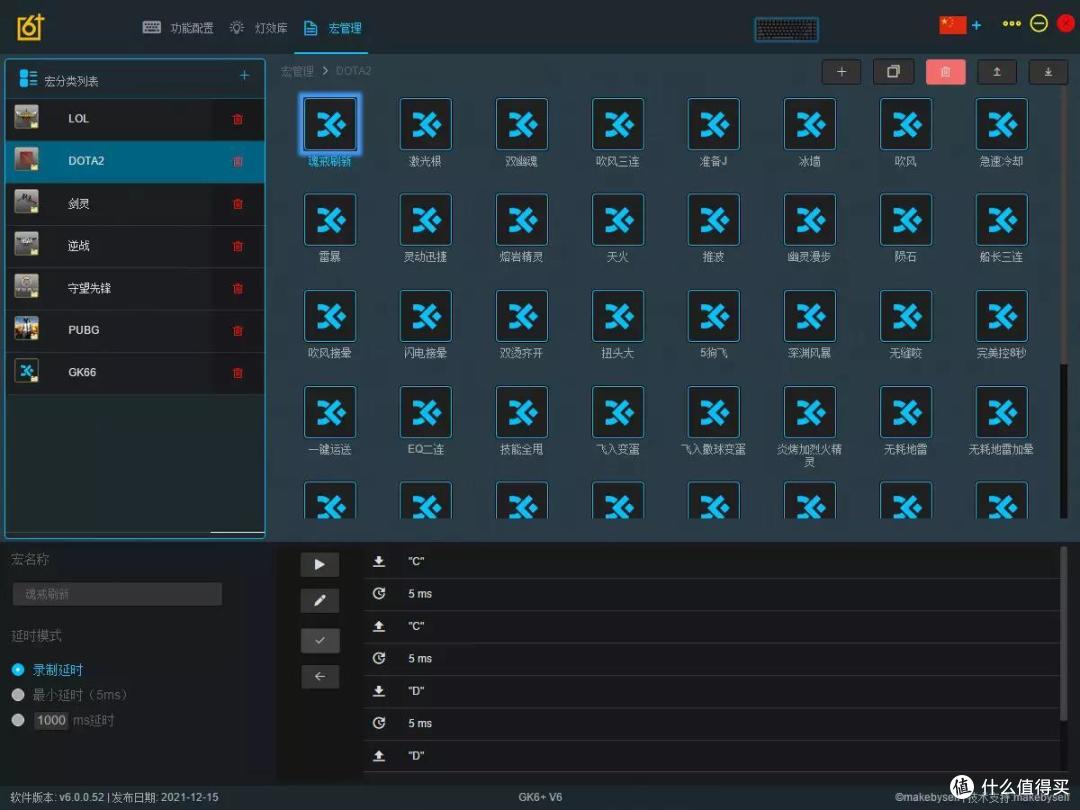
Task: Click the macro name field showing 魂戒刷新
Action: click(117, 594)
